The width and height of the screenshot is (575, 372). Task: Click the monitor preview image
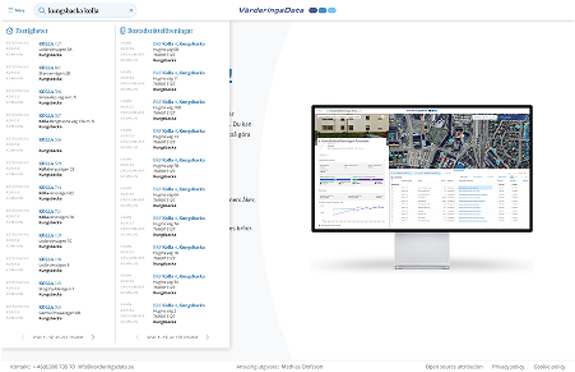[x=422, y=187]
